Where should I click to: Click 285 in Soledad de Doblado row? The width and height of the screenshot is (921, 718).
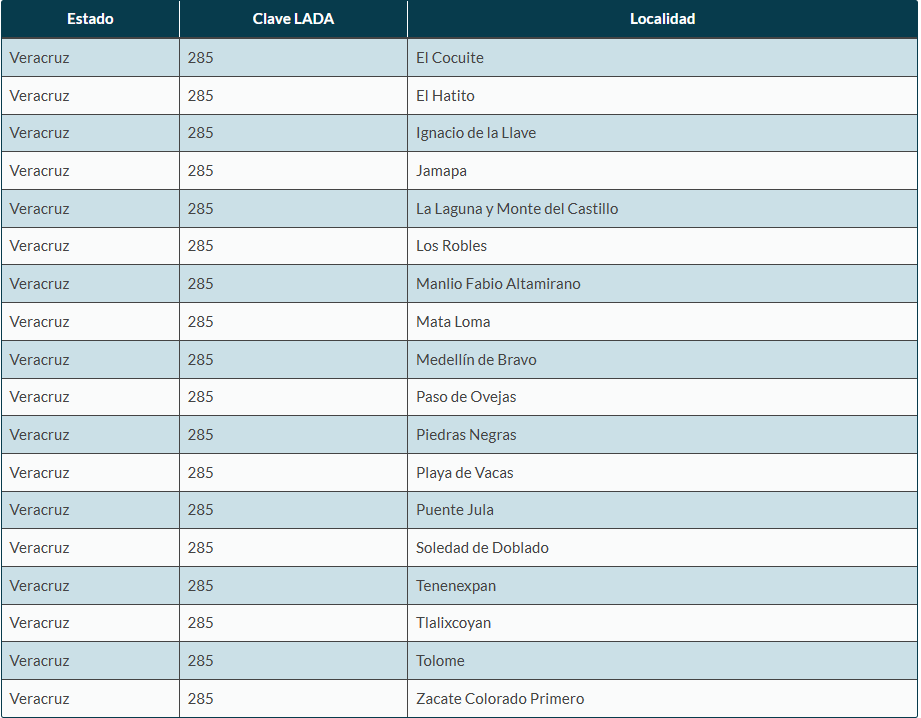click(x=293, y=548)
